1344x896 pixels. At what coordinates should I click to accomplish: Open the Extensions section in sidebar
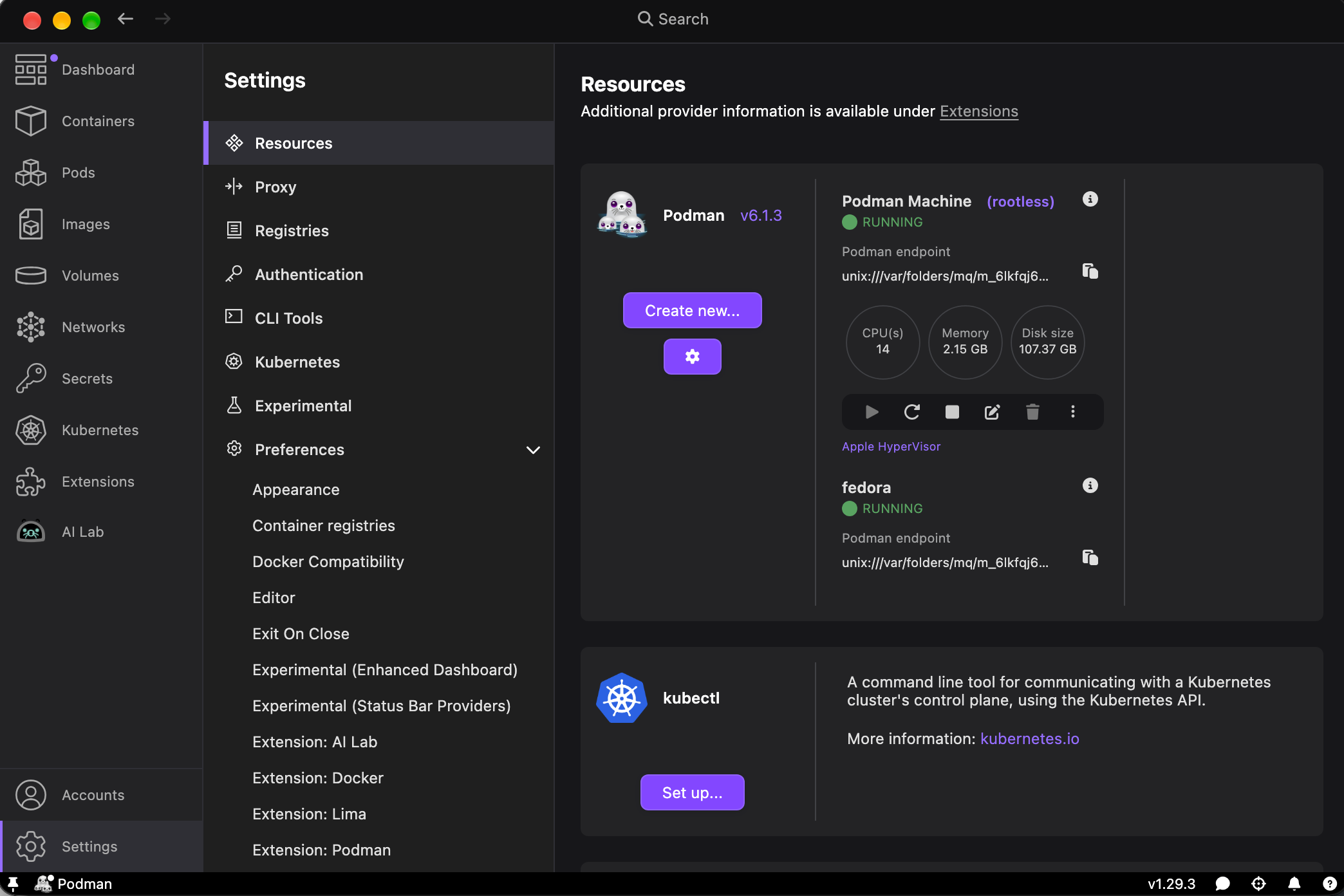[x=101, y=481]
